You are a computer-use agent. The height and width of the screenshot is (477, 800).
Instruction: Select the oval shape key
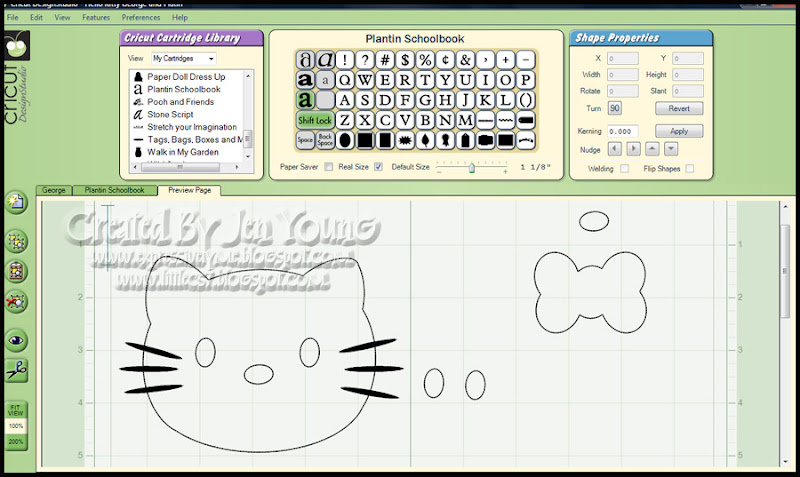pyautogui.click(x=345, y=140)
